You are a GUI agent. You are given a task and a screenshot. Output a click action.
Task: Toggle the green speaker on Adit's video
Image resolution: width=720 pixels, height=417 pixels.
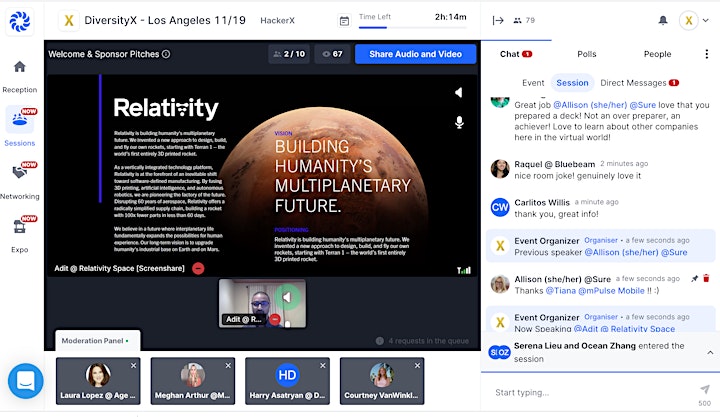click(x=287, y=297)
